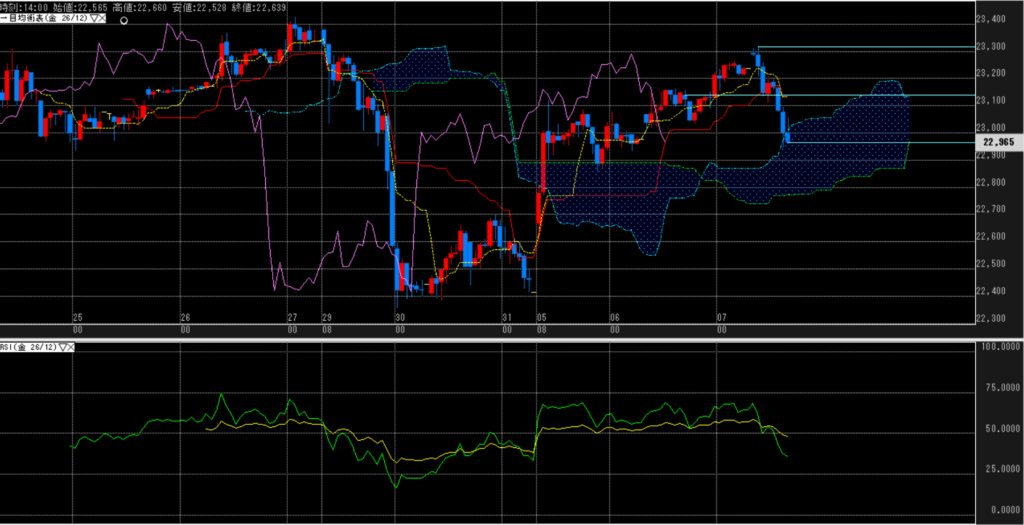1024x525 pixels.
Task: Click the 23,400 label on the price axis
Action: [994, 19]
